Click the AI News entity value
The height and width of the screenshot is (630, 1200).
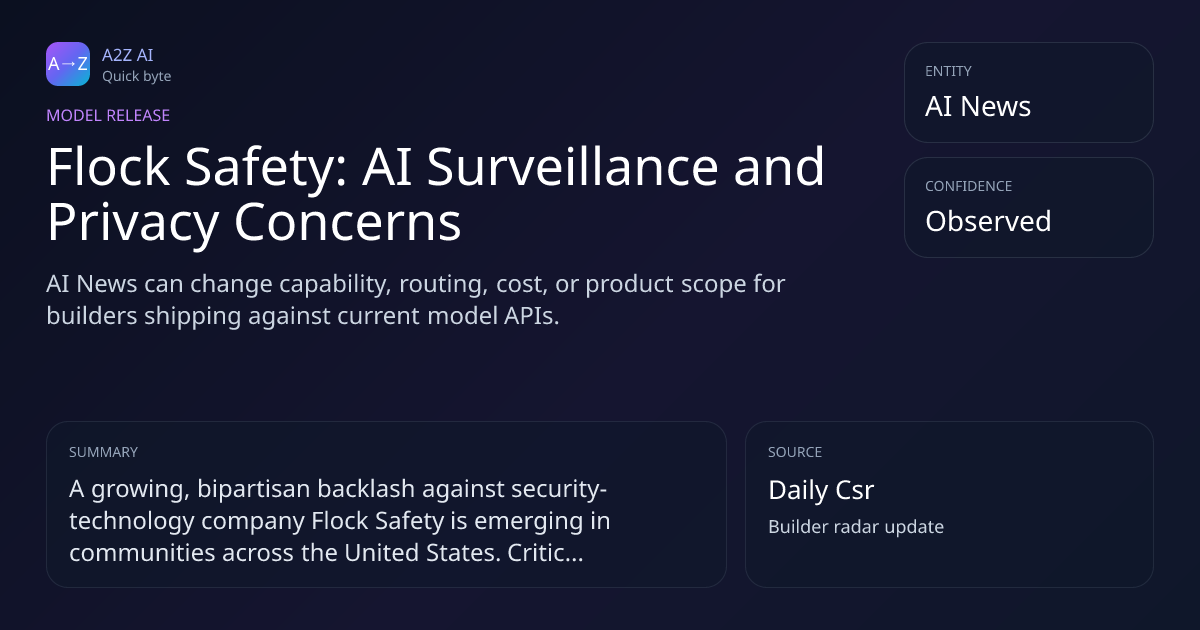[978, 106]
